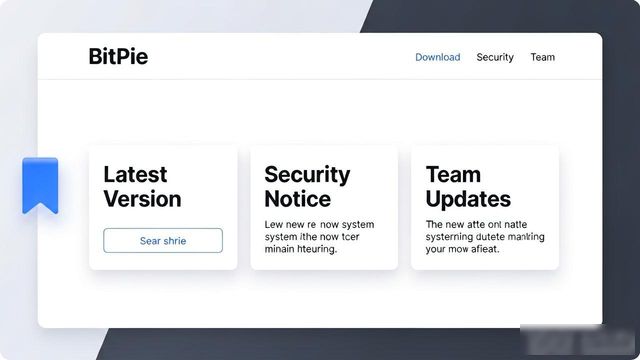This screenshot has width=640, height=360.
Task: Select the 'Team Updates' heading
Action: tap(468, 187)
